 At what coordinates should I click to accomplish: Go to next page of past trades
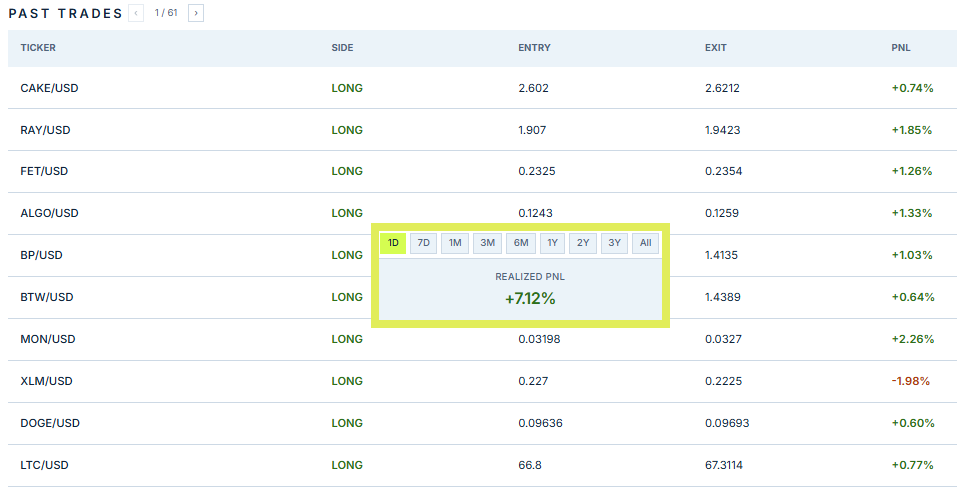pos(196,13)
